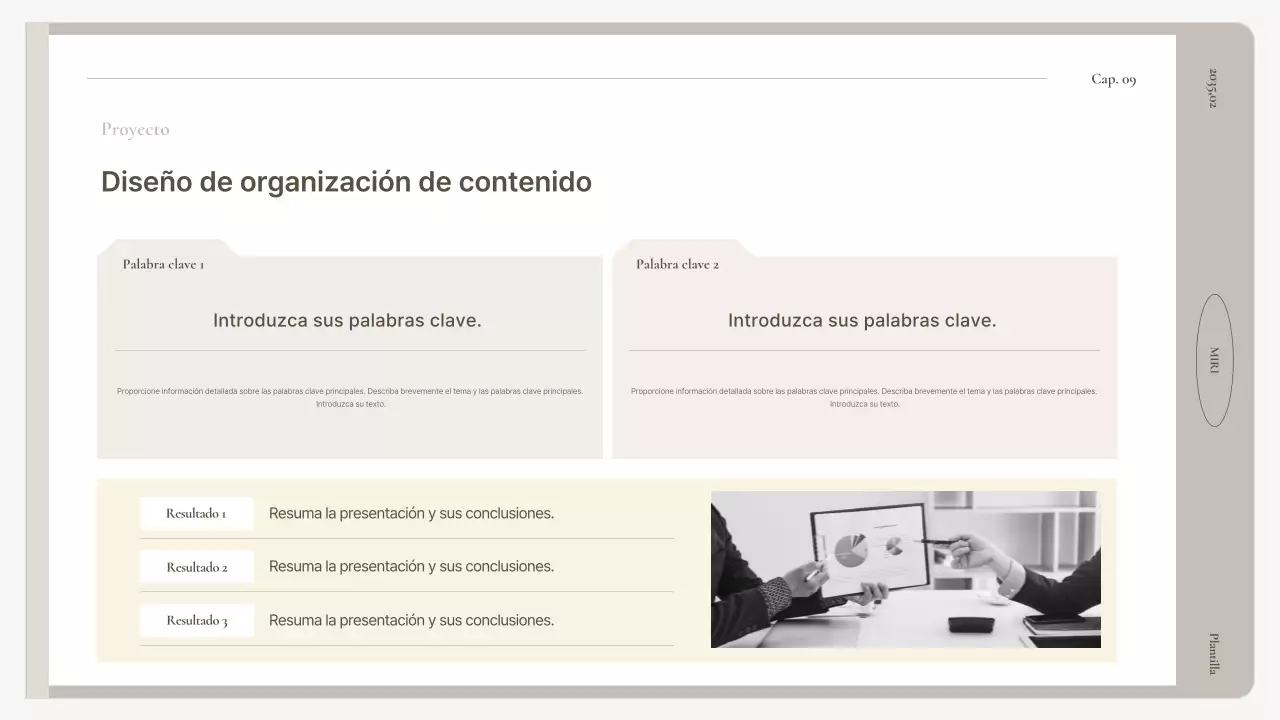Screen dimensions: 1280x720
Task: Click the description paragraph in Palabra clave 2 card
Action: (863, 397)
